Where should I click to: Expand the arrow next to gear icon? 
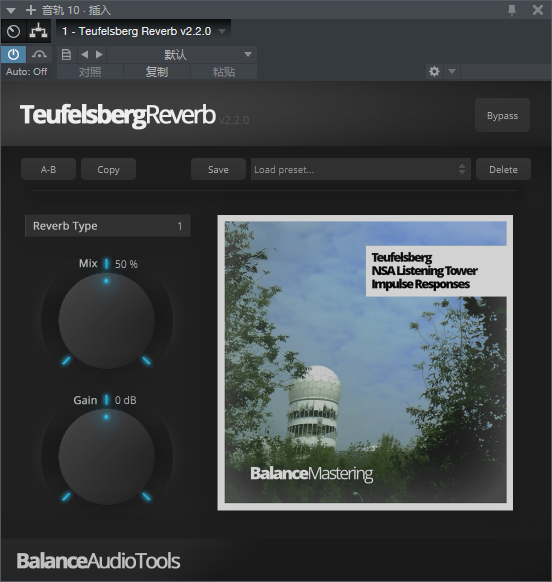pos(452,71)
